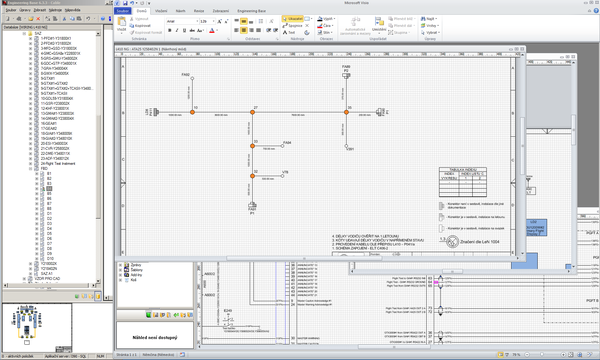Switch to the Engineering Base ribbon tab
The image size is (600, 360).
pos(251,11)
